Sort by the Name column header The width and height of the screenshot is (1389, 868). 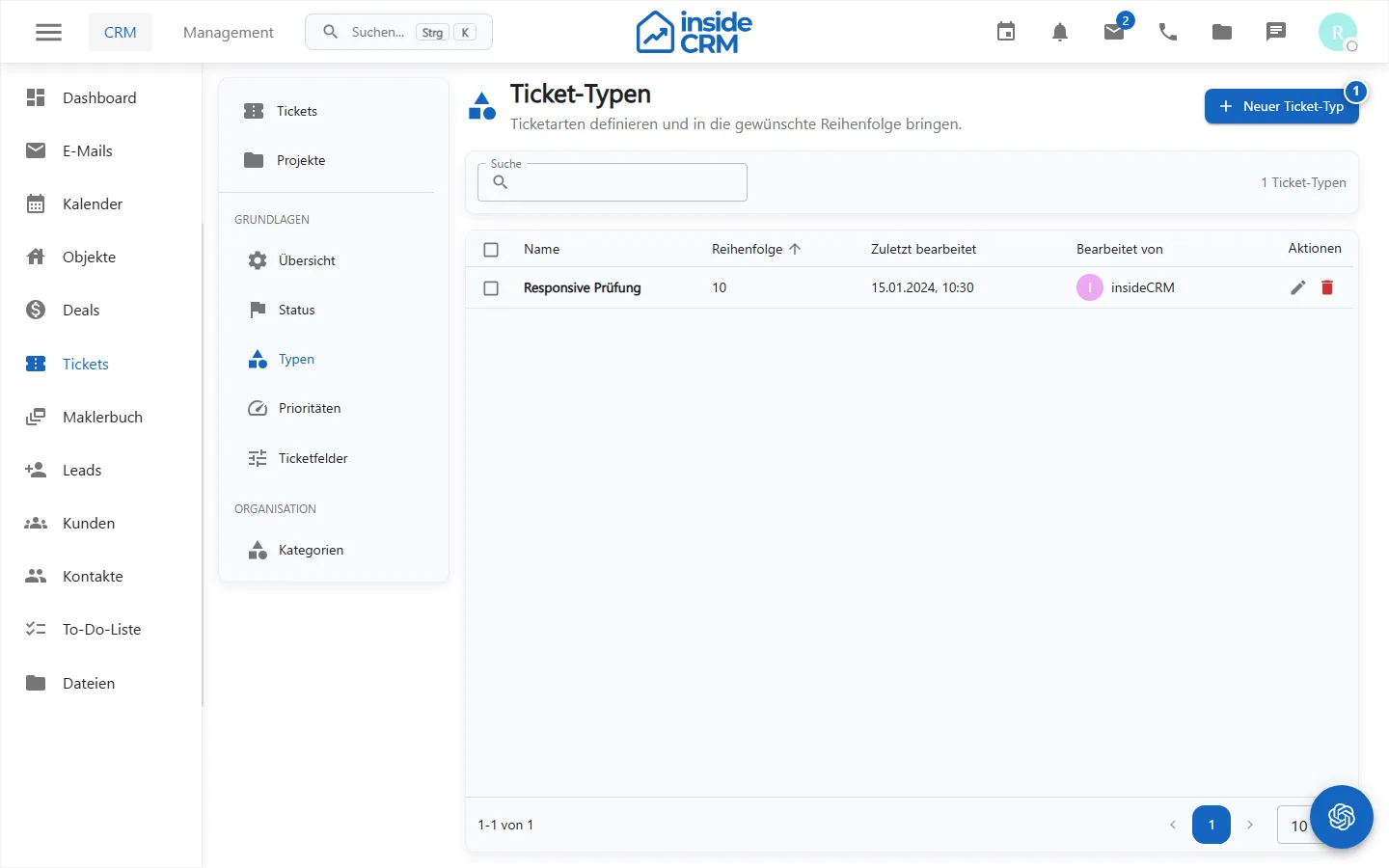[x=541, y=249]
